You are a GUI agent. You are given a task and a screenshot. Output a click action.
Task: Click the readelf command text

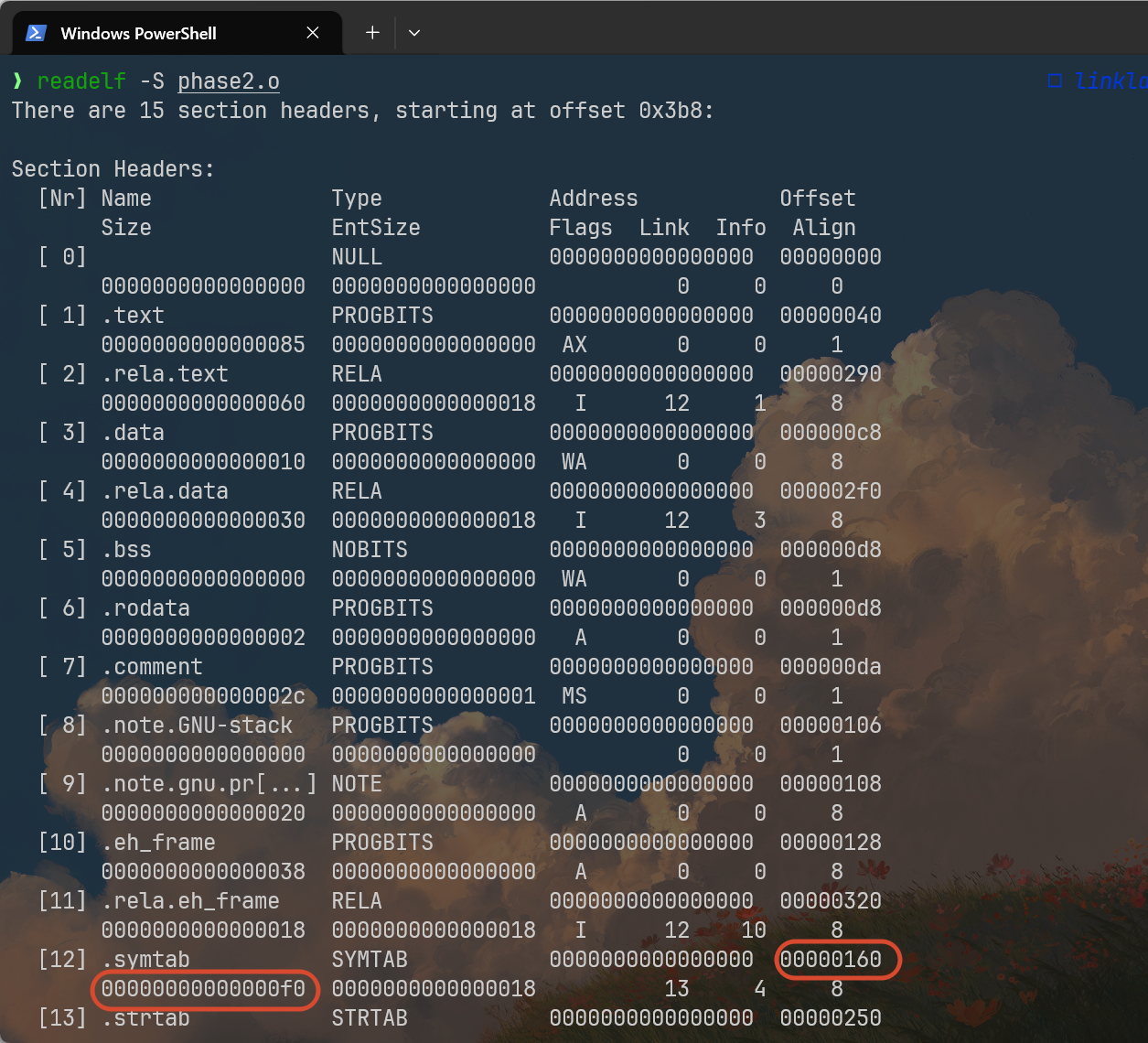(x=81, y=81)
